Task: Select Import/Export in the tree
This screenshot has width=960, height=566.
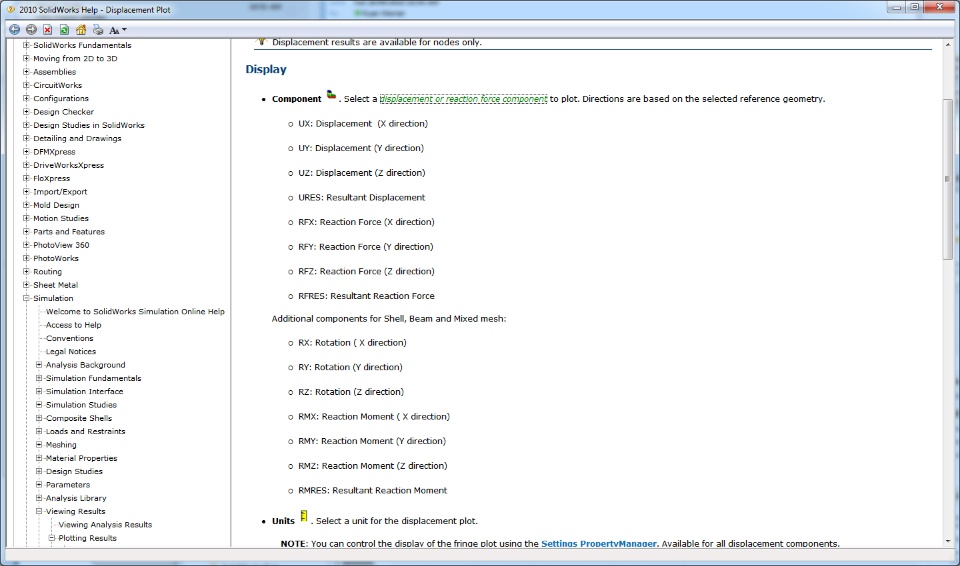Action: (60, 192)
